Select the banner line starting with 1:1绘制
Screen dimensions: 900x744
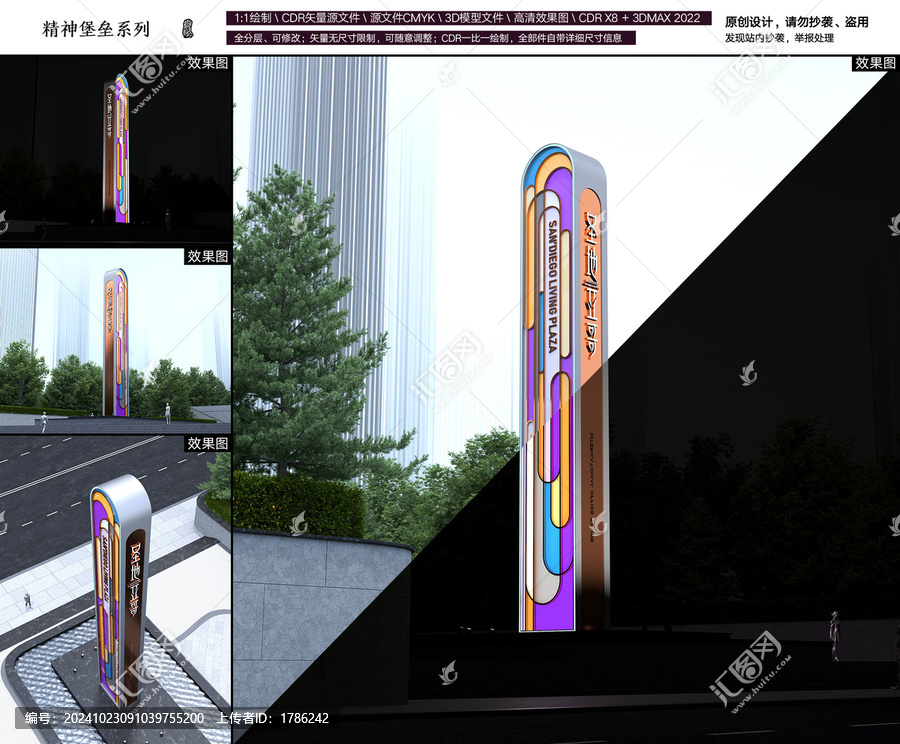(468, 18)
